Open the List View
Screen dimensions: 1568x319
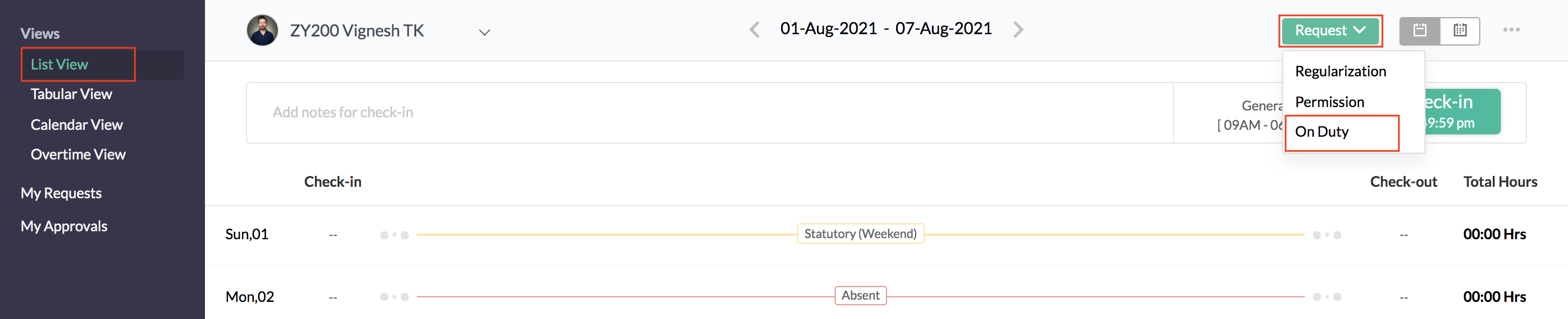(59, 64)
